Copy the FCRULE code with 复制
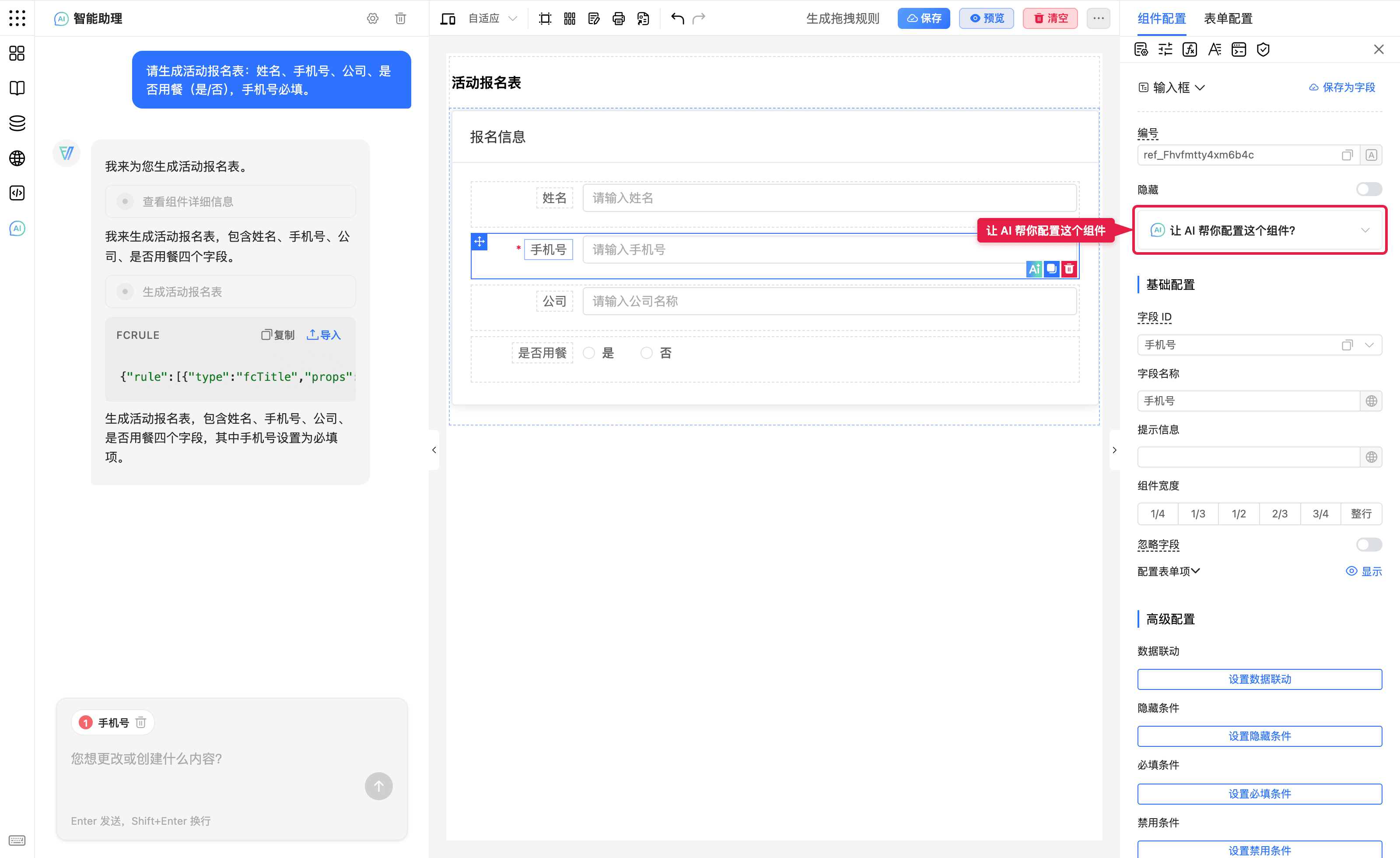The height and width of the screenshot is (858, 1400). [278, 335]
